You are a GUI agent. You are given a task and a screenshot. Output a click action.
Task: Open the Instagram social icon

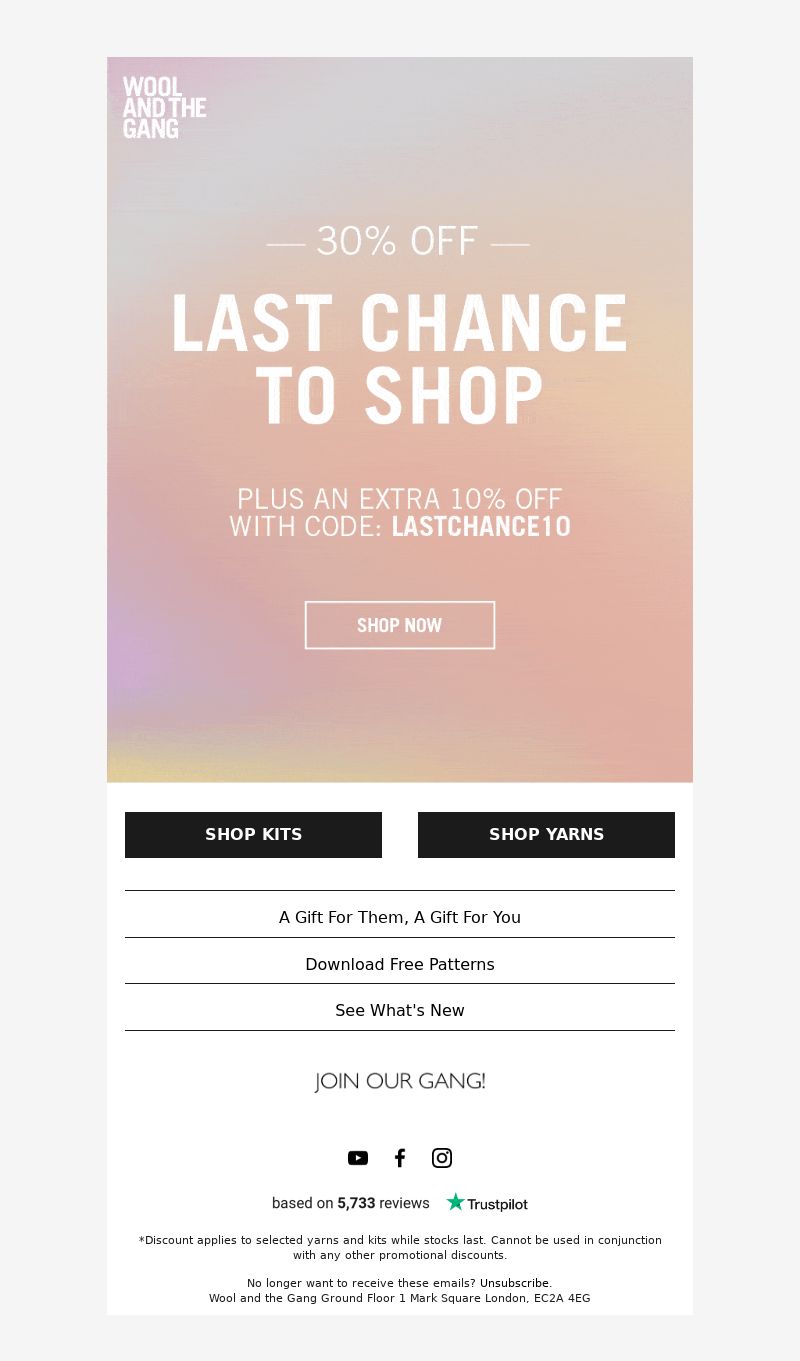pyautogui.click(x=442, y=1158)
